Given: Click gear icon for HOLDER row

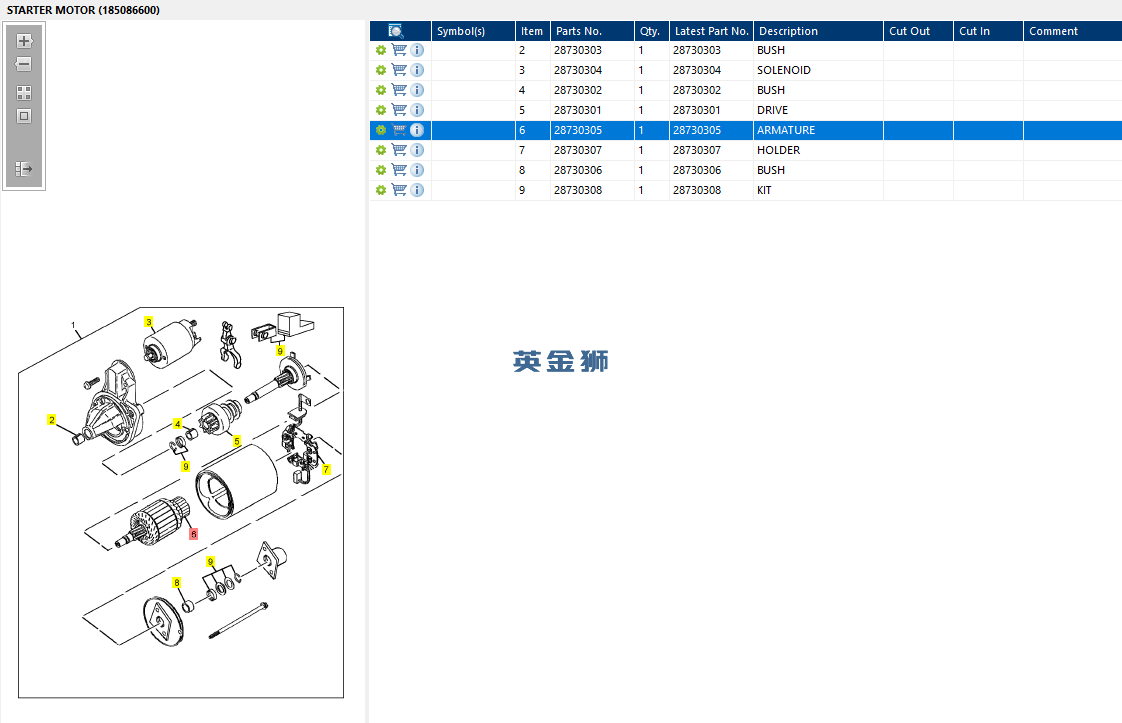Looking at the screenshot, I should pos(381,150).
